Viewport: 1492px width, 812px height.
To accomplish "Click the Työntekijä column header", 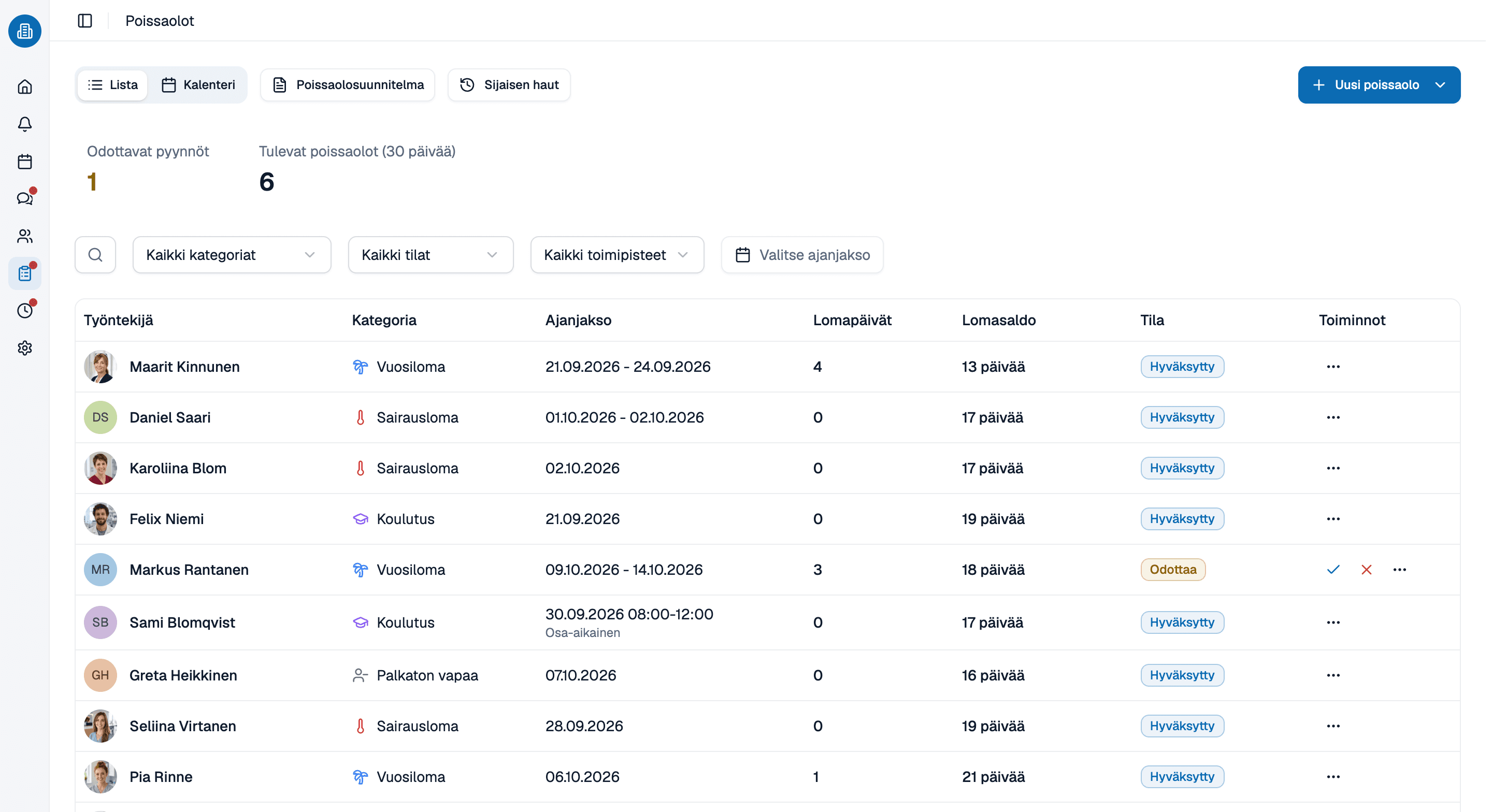I will [119, 320].
